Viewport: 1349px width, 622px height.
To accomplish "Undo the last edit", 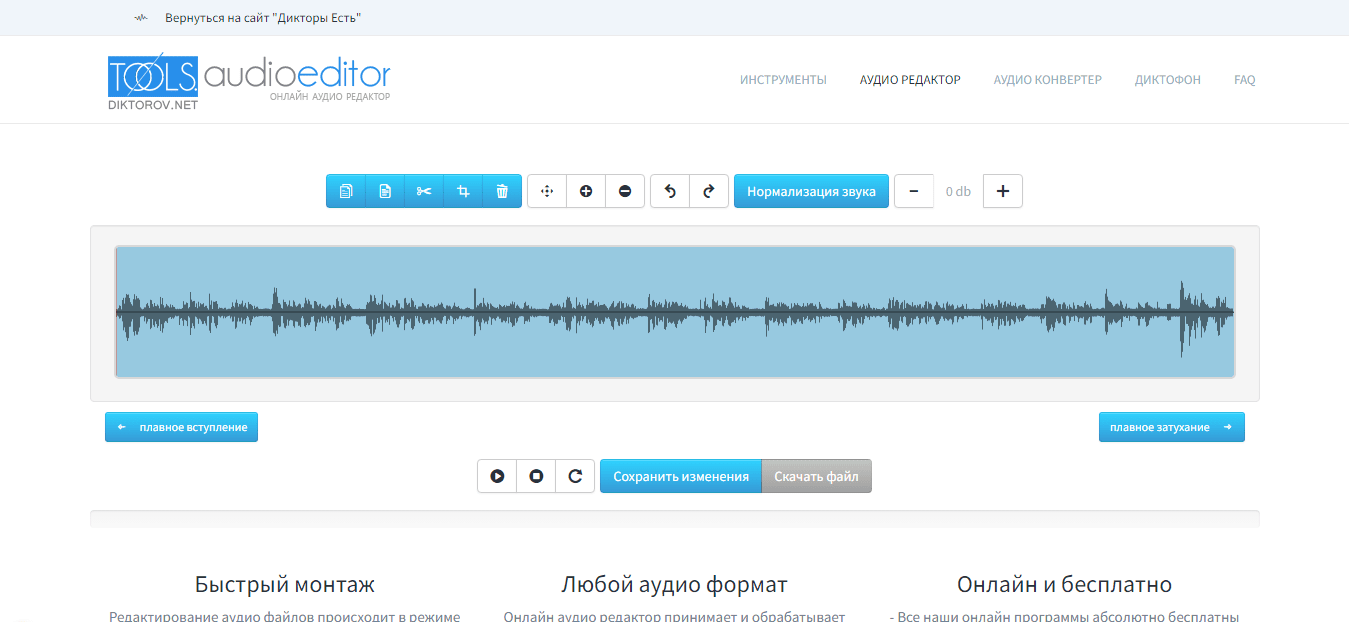I will point(670,191).
